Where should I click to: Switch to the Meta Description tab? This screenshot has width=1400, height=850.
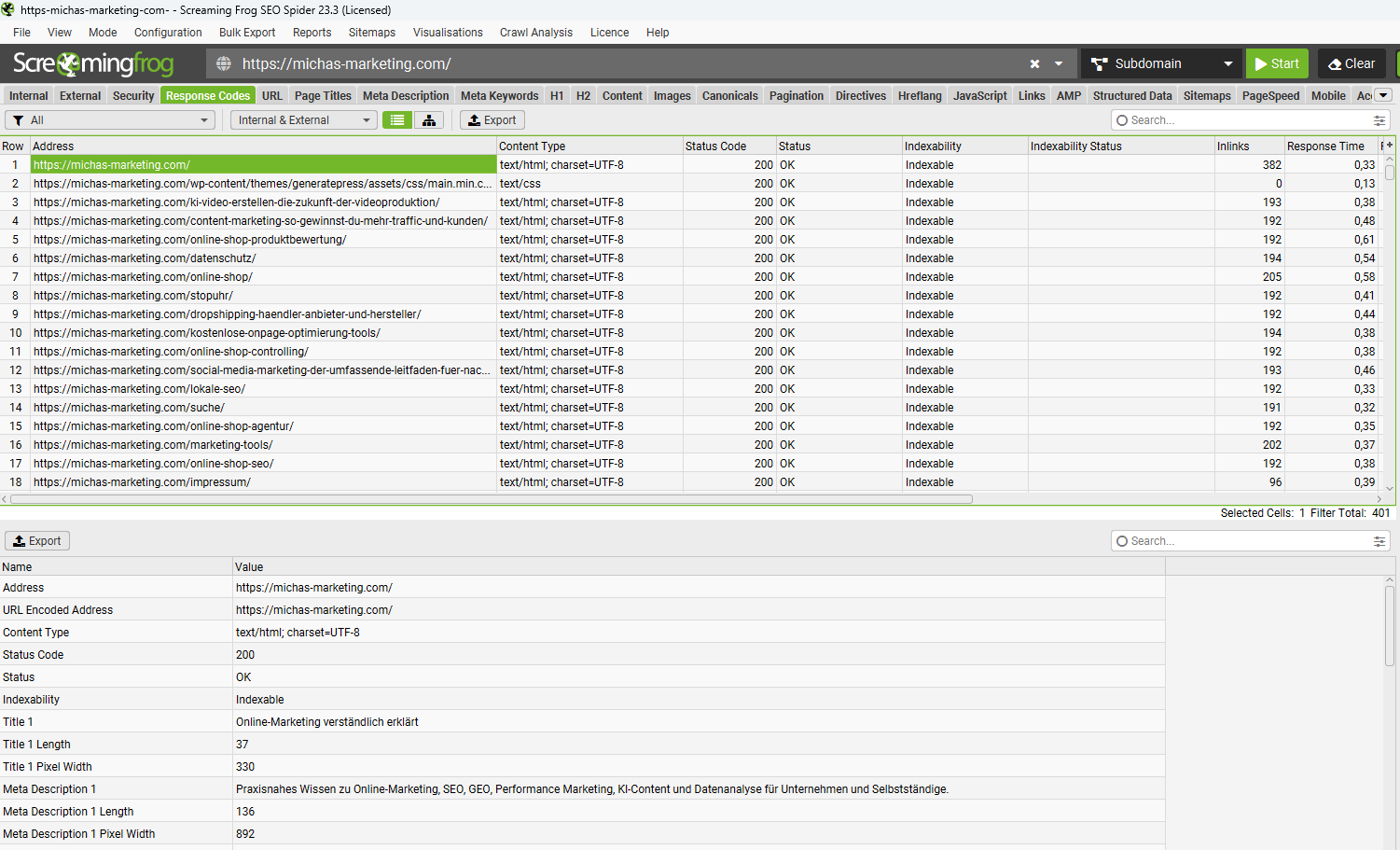coord(406,95)
